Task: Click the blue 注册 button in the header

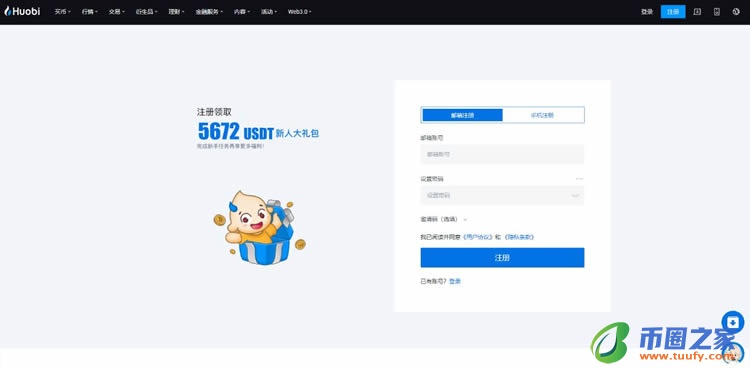Action: tap(673, 12)
